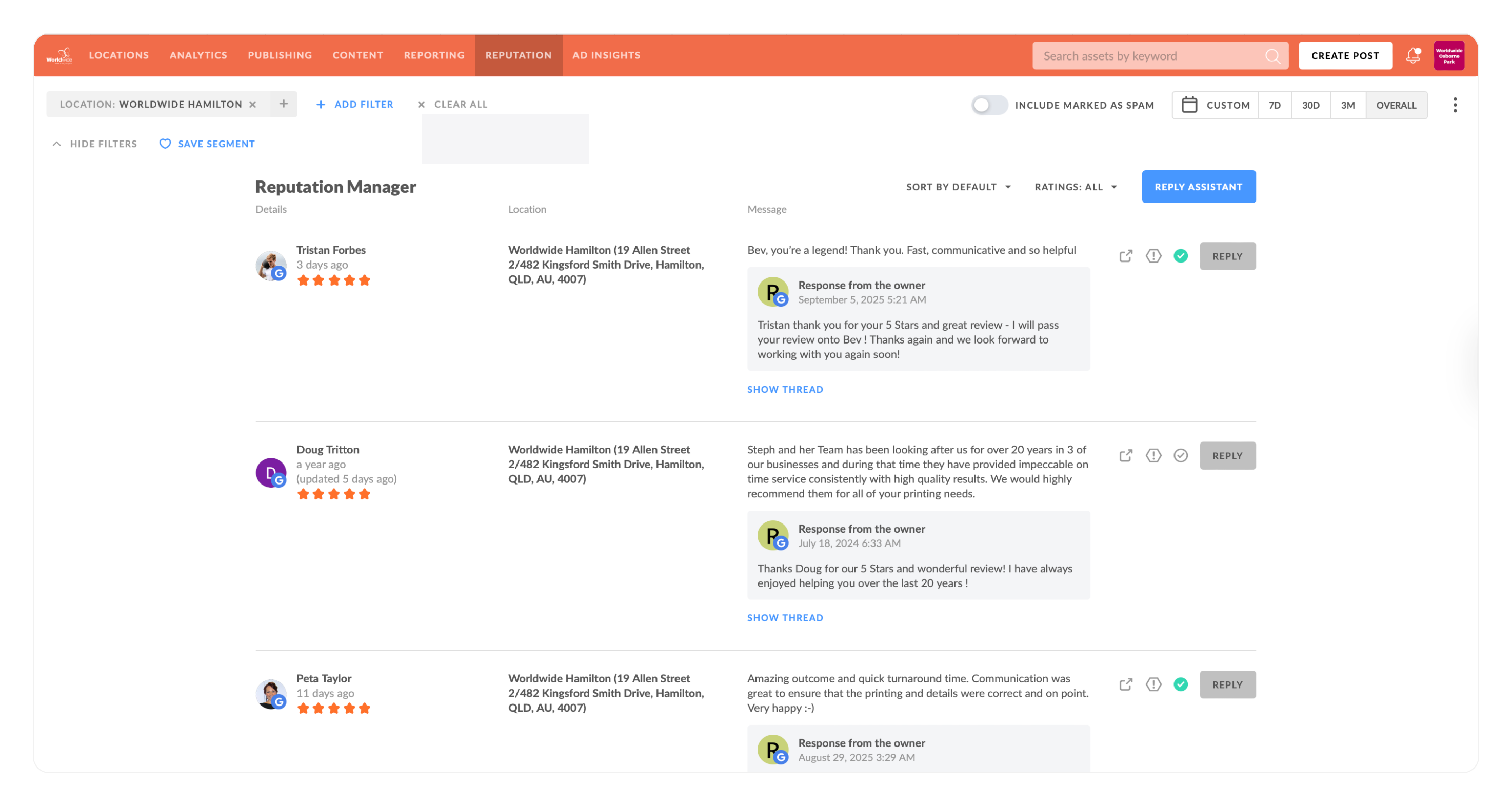Open the Ad Insights tab
This screenshot has width=1512, height=806.
[x=606, y=56]
